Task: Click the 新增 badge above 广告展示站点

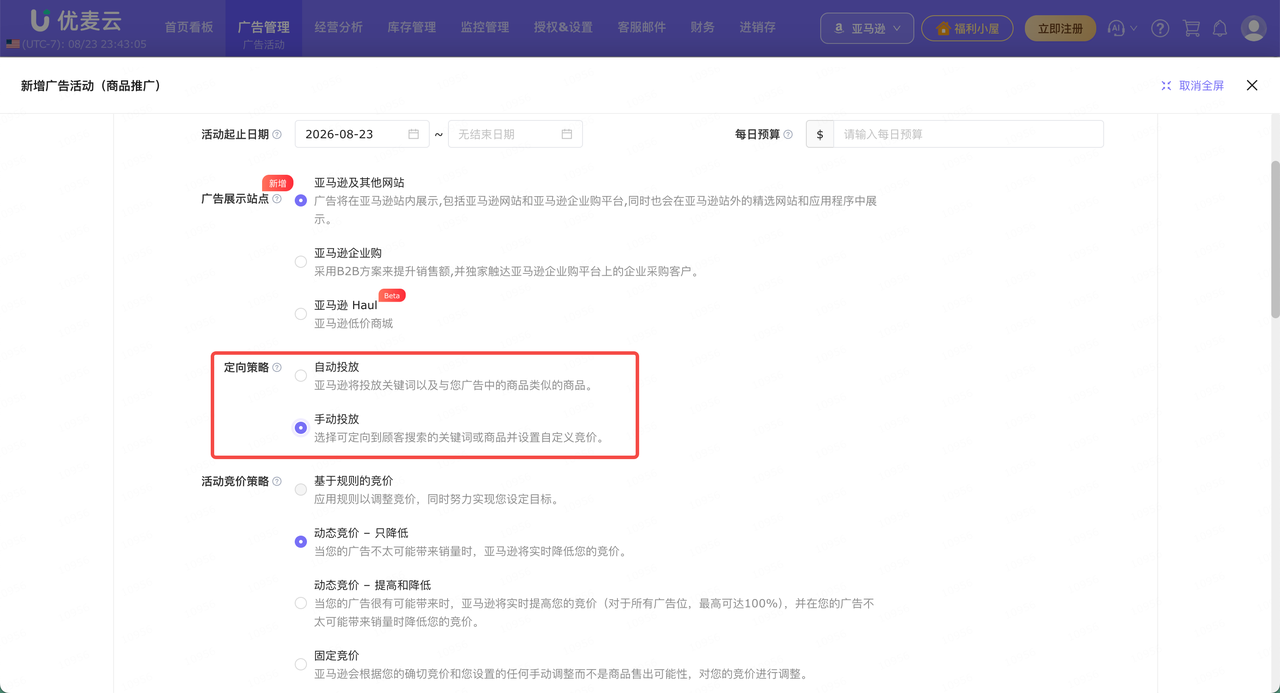Action: [x=277, y=183]
